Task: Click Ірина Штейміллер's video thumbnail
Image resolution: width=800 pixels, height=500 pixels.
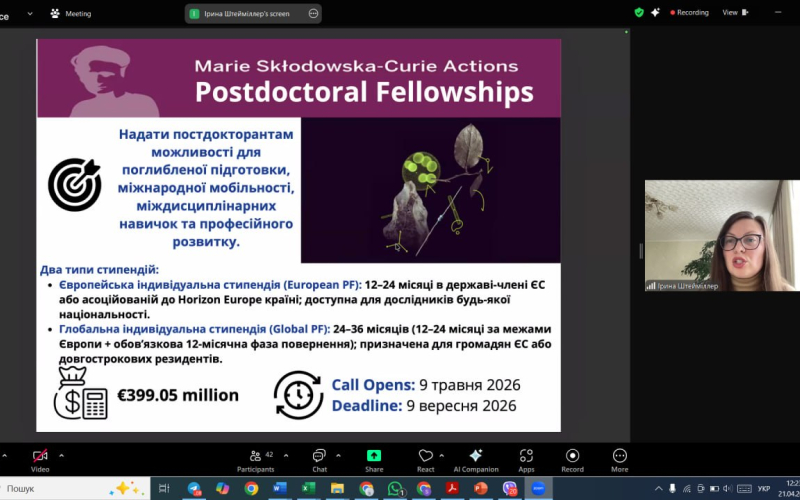Action: coord(722,235)
